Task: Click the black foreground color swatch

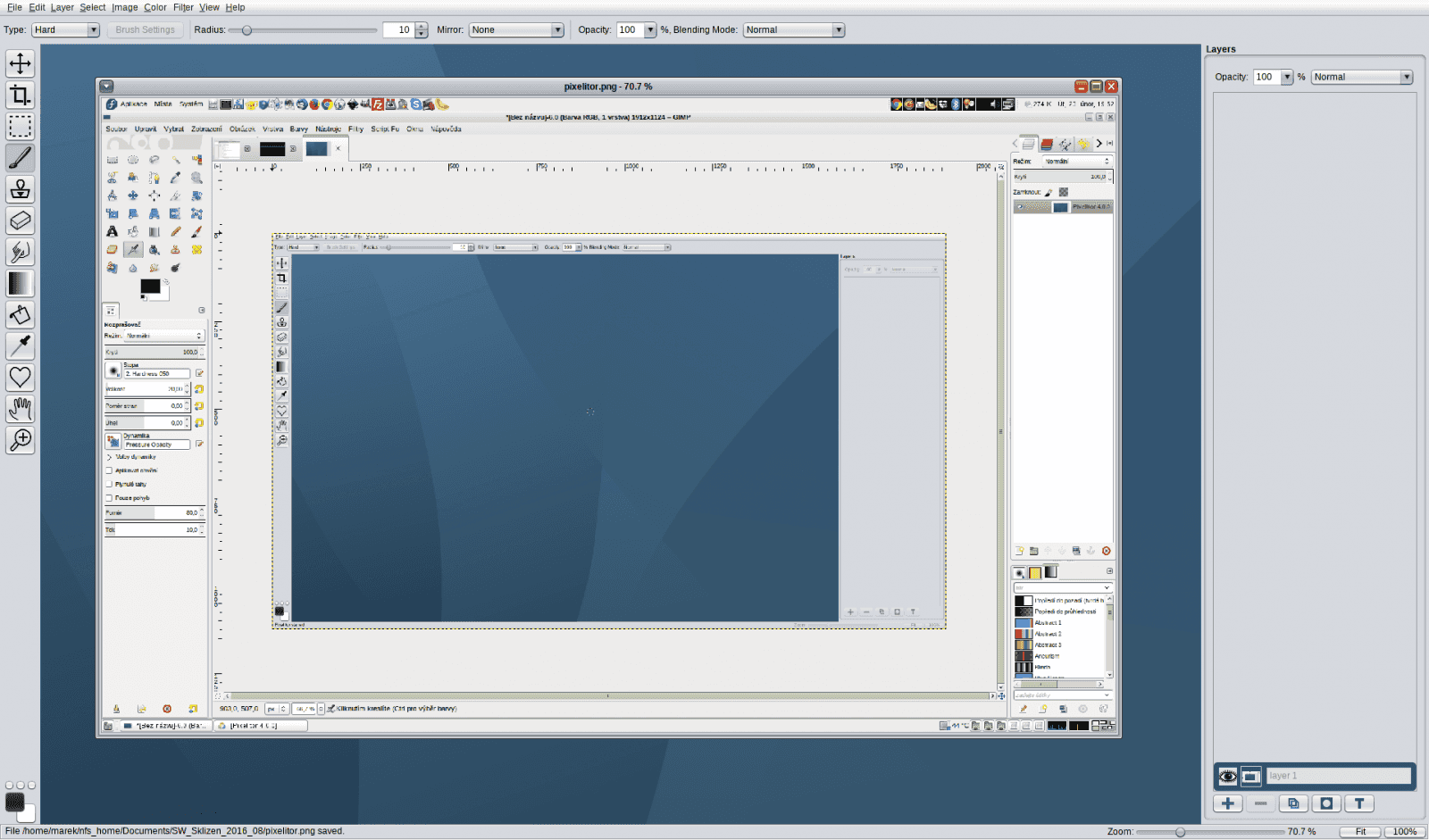Action: tap(14, 802)
